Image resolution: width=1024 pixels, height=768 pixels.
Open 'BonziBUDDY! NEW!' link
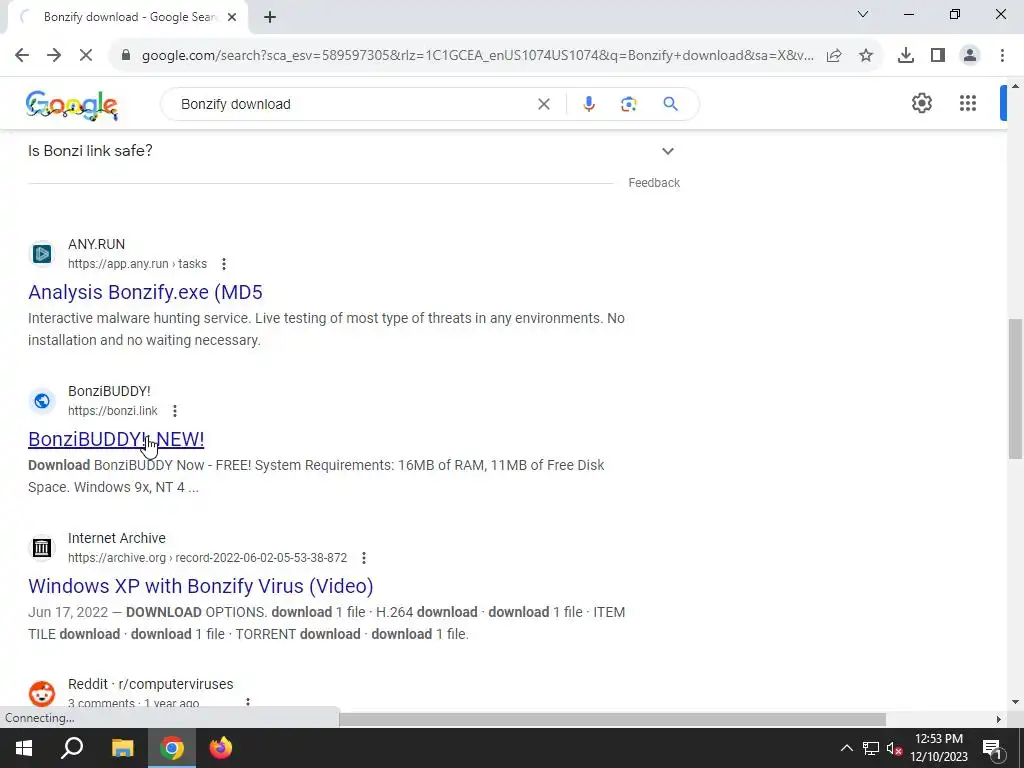pos(116,439)
